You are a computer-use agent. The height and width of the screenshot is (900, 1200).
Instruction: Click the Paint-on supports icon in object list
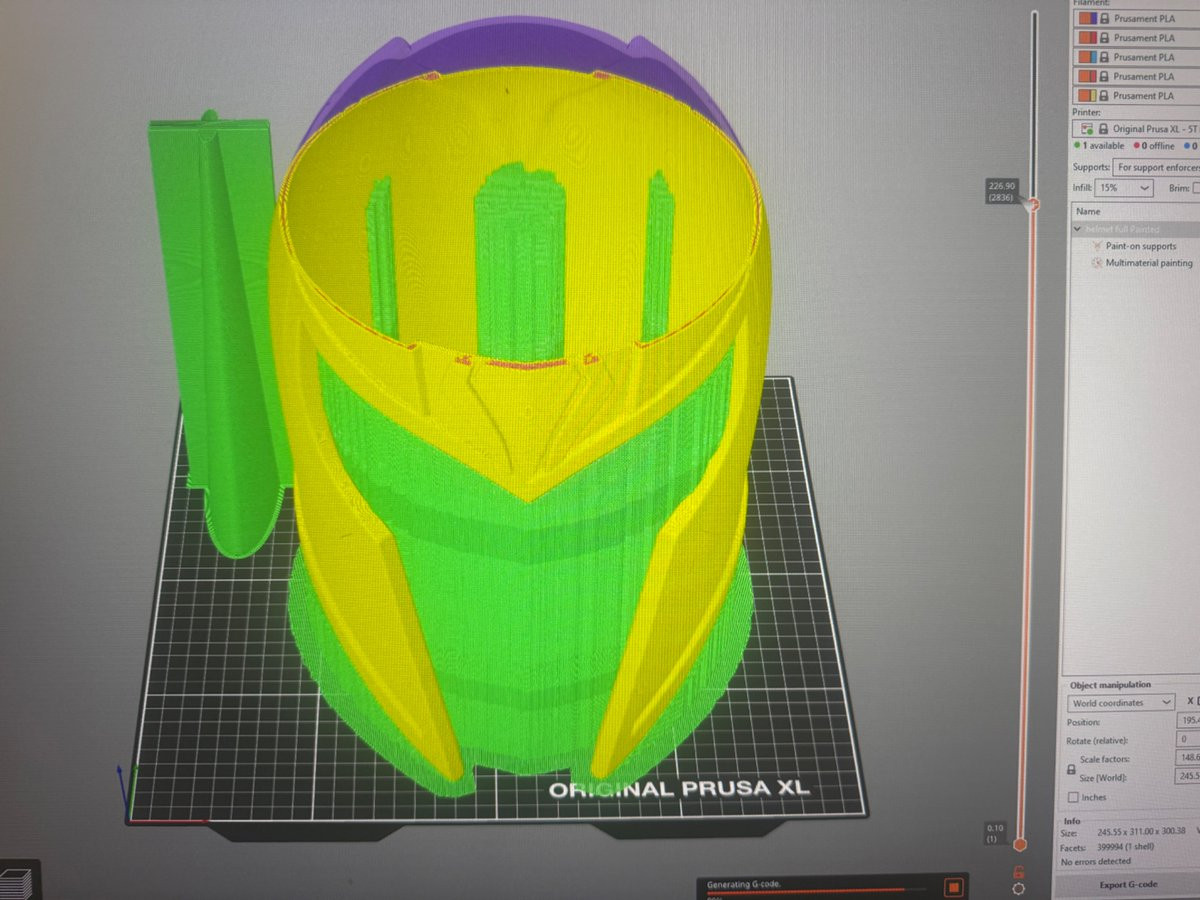[1097, 245]
